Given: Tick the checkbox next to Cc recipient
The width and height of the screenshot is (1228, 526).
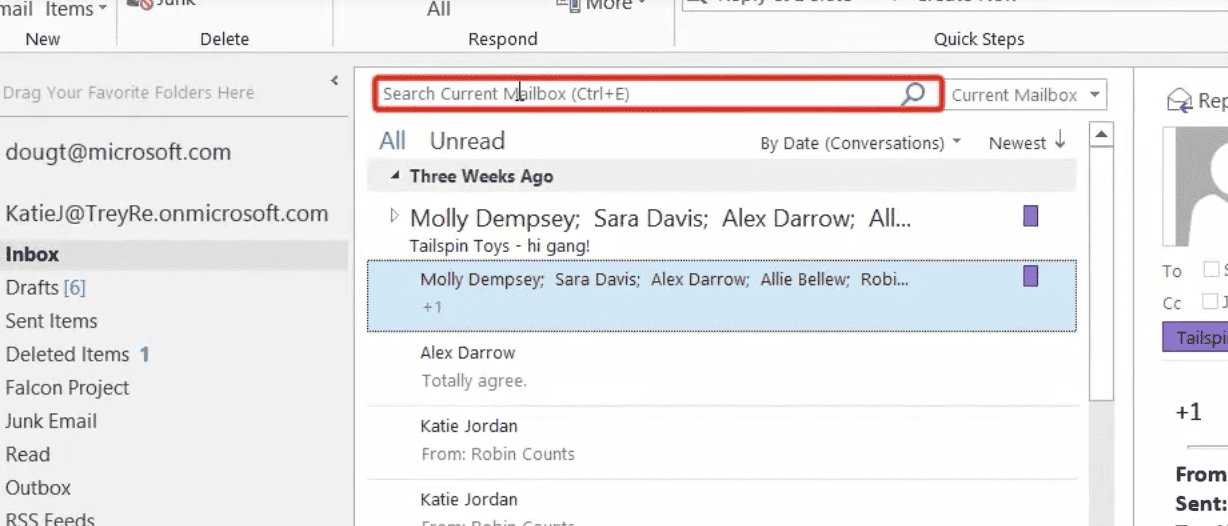Looking at the screenshot, I should 1211,301.
